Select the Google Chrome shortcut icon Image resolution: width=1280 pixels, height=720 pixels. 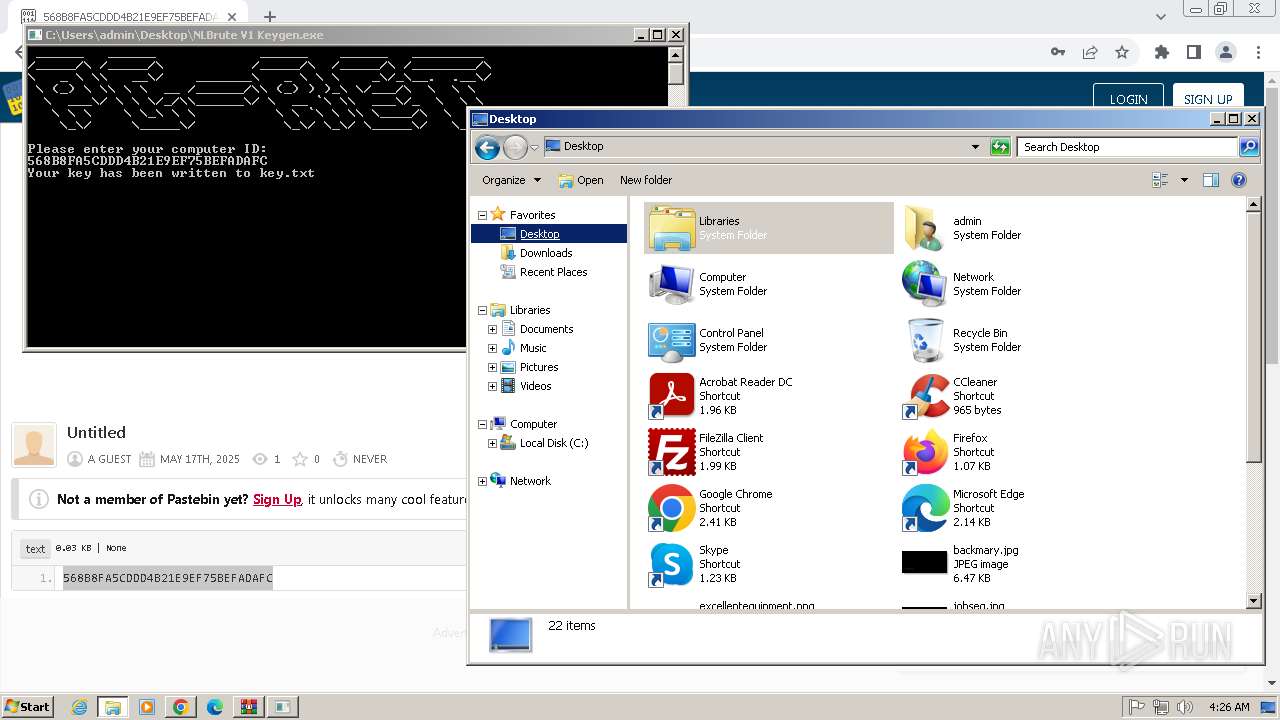672,508
